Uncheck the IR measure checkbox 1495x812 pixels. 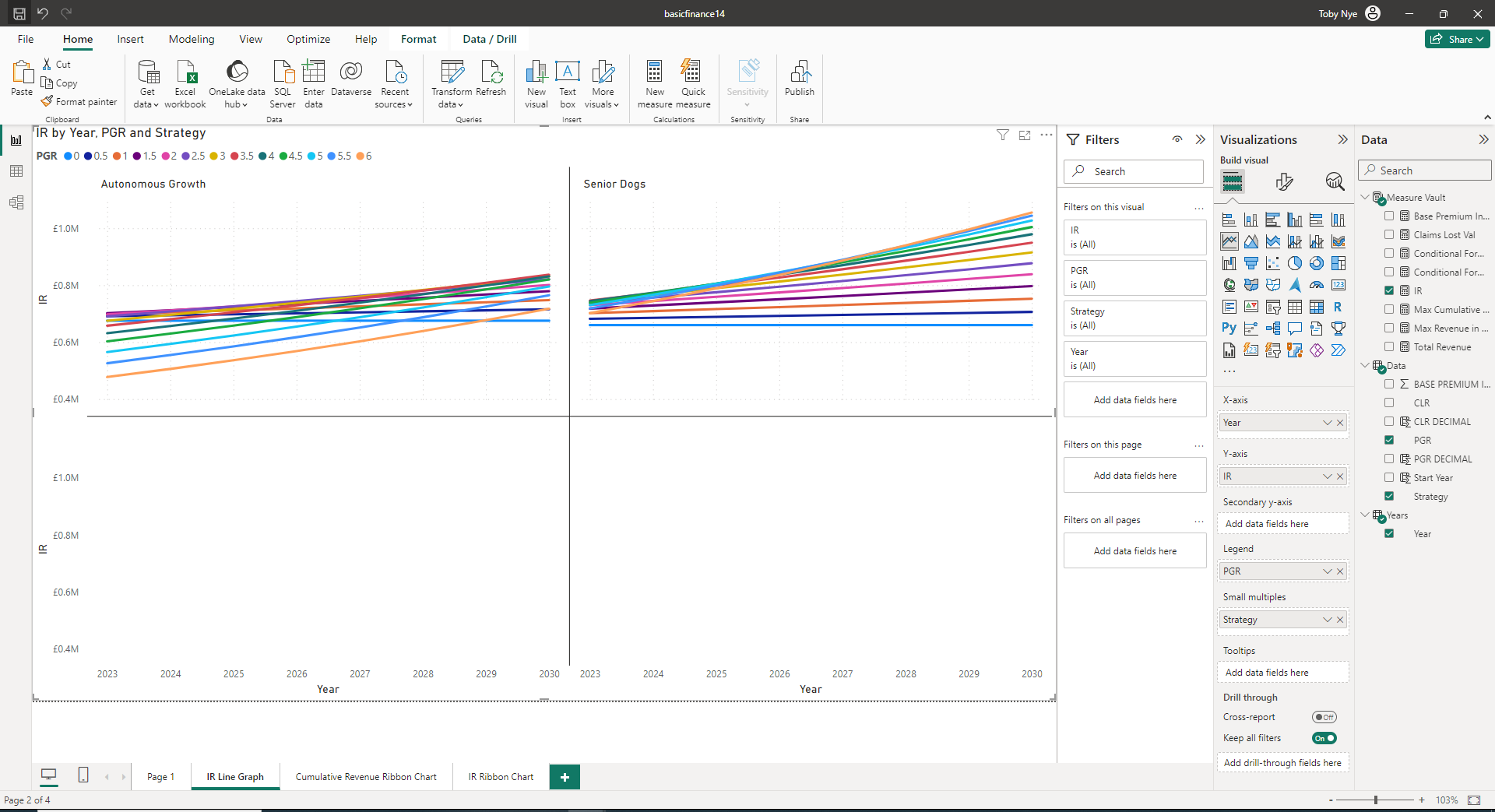click(1389, 290)
